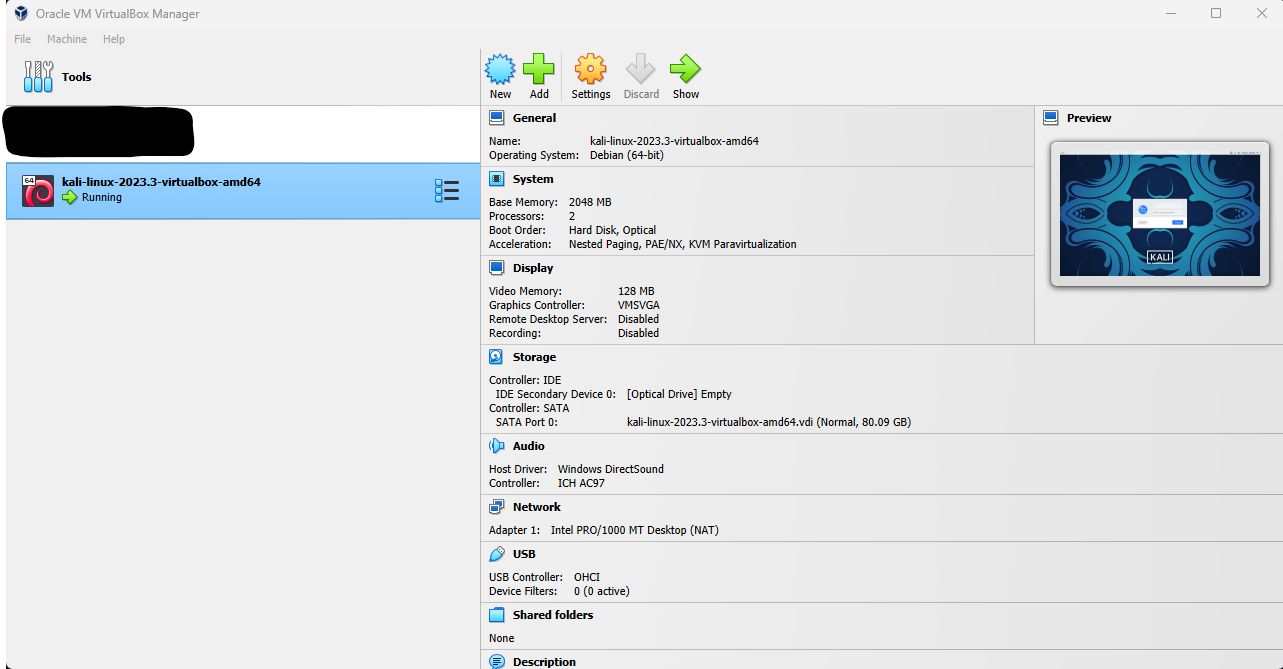Viewport: 1283px width, 669px height.
Task: Click the Description section icon
Action: pyautogui.click(x=497, y=661)
